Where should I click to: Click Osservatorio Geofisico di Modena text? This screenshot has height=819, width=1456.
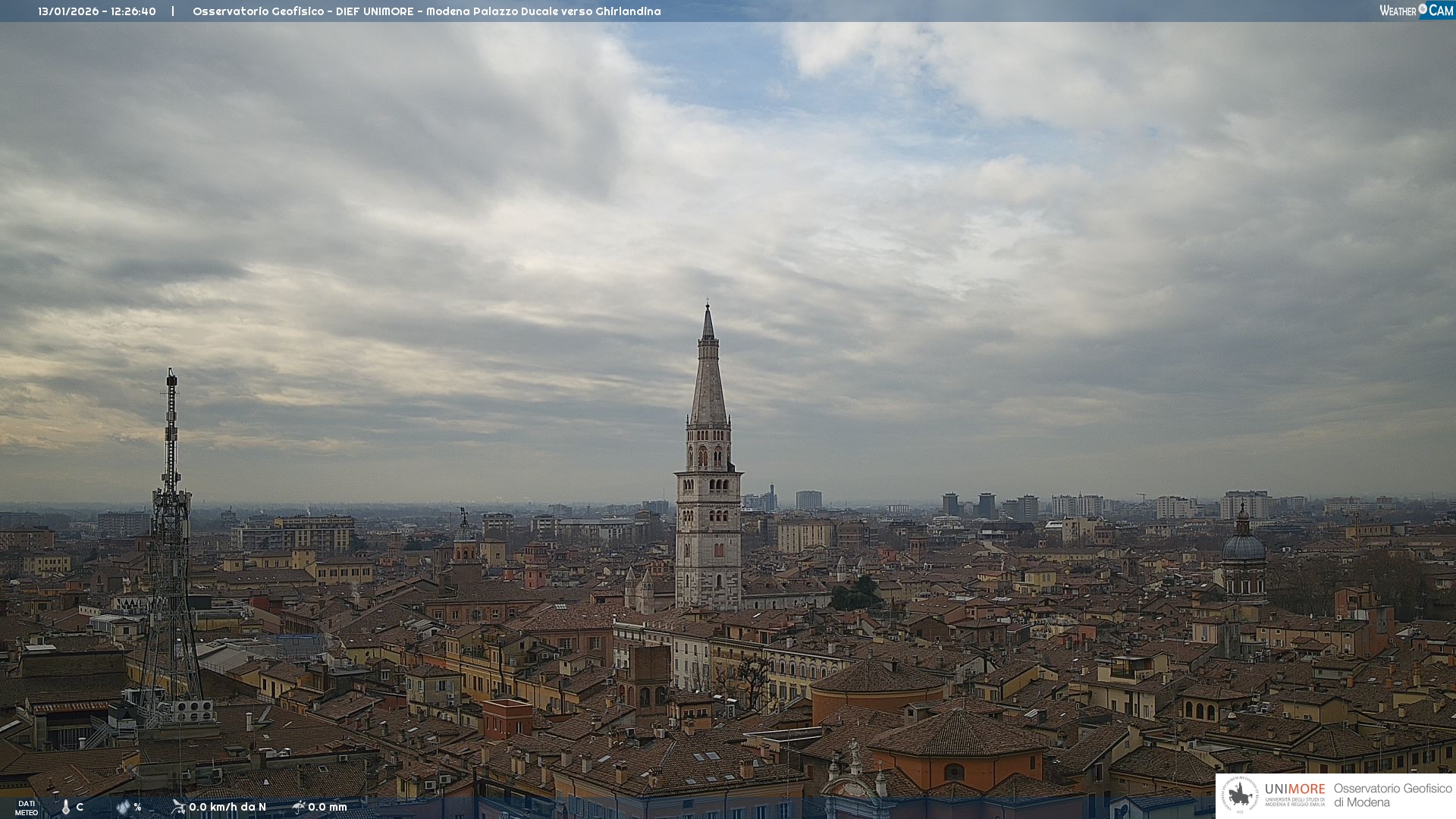pos(1392,795)
